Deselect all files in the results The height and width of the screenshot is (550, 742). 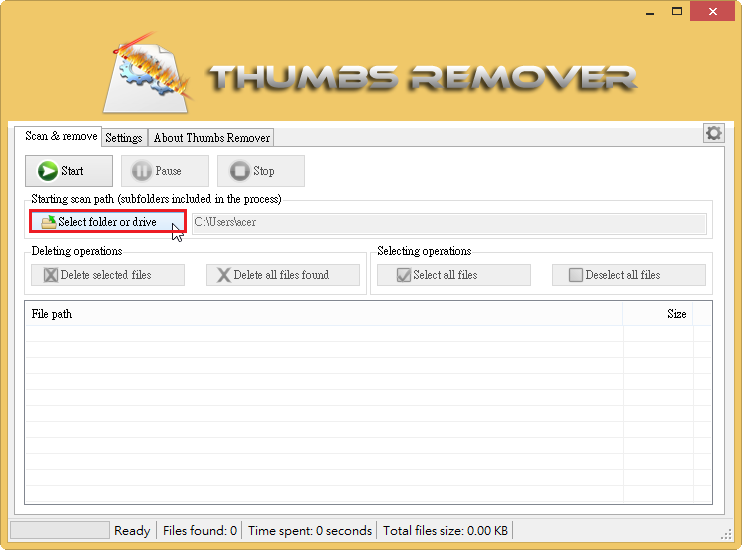tap(621, 275)
